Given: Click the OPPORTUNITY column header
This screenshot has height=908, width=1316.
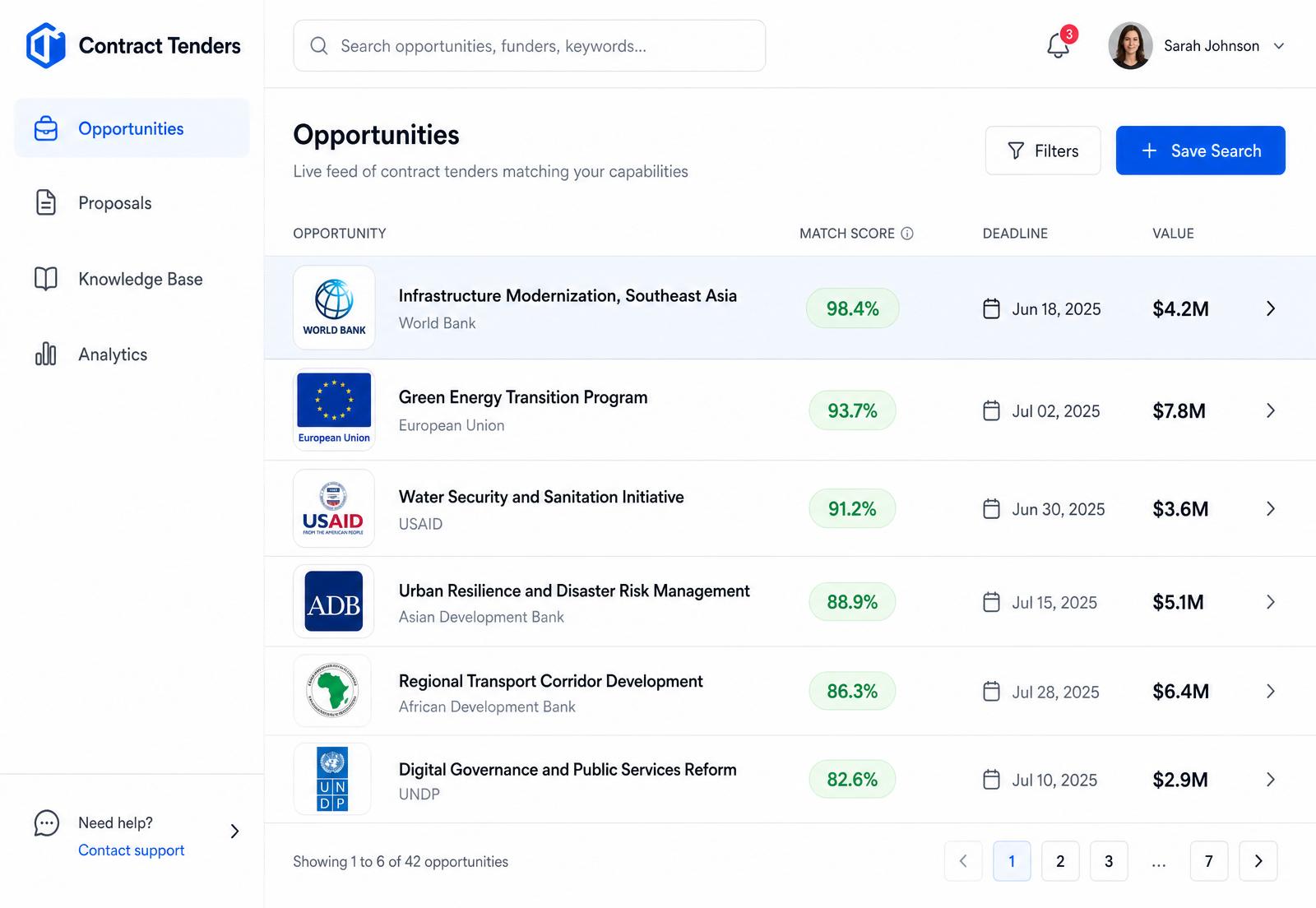Looking at the screenshot, I should point(340,234).
